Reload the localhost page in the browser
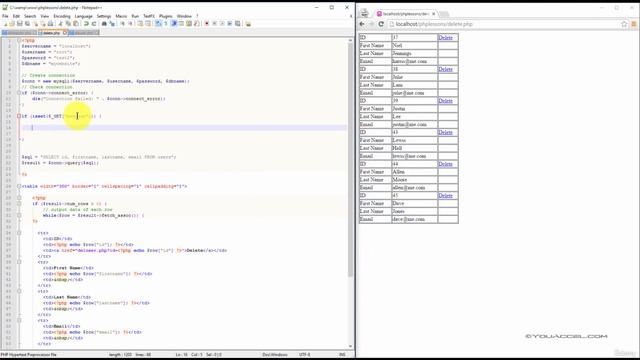Image resolution: width=640 pixels, height=360 pixels. tap(381, 24)
